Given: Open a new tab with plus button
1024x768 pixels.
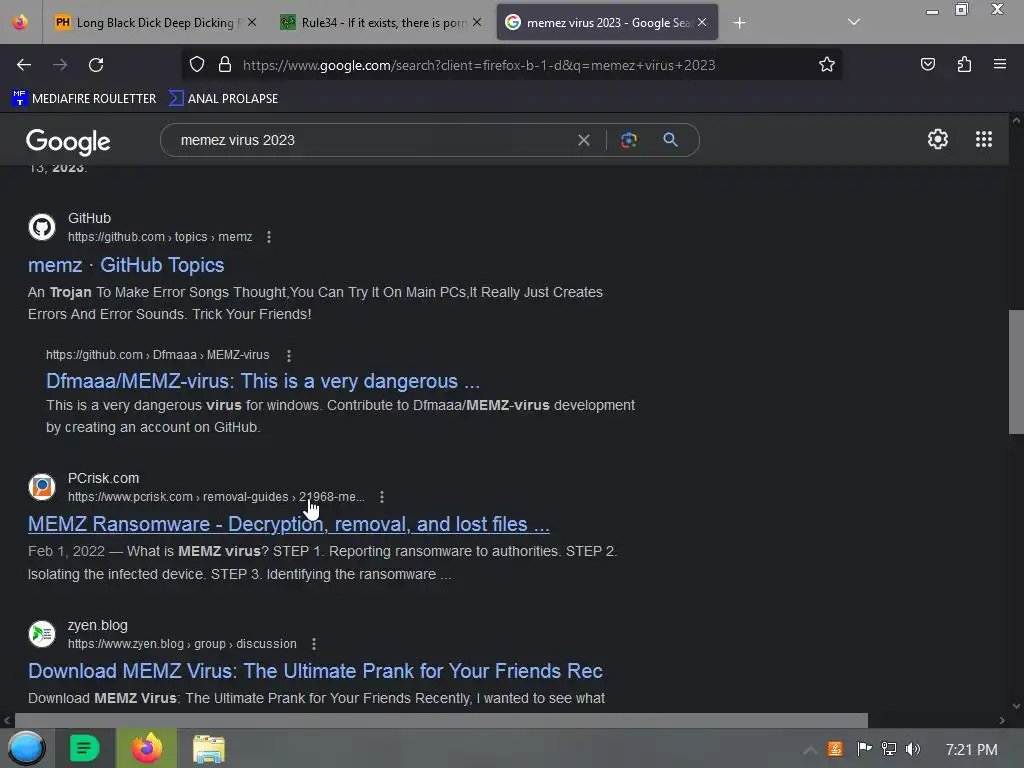Looking at the screenshot, I should point(739,23).
